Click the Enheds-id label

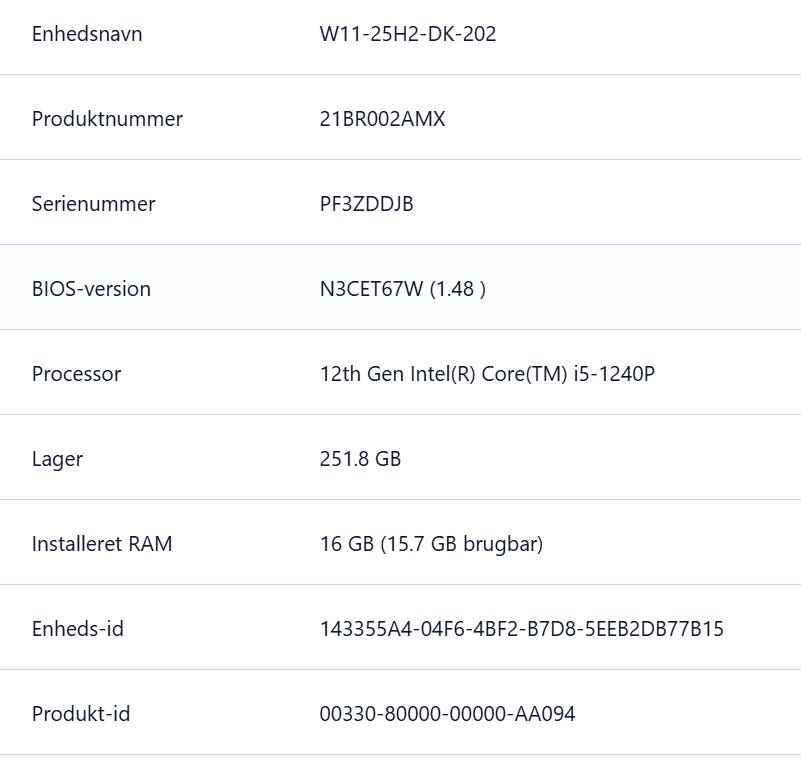click(x=78, y=629)
